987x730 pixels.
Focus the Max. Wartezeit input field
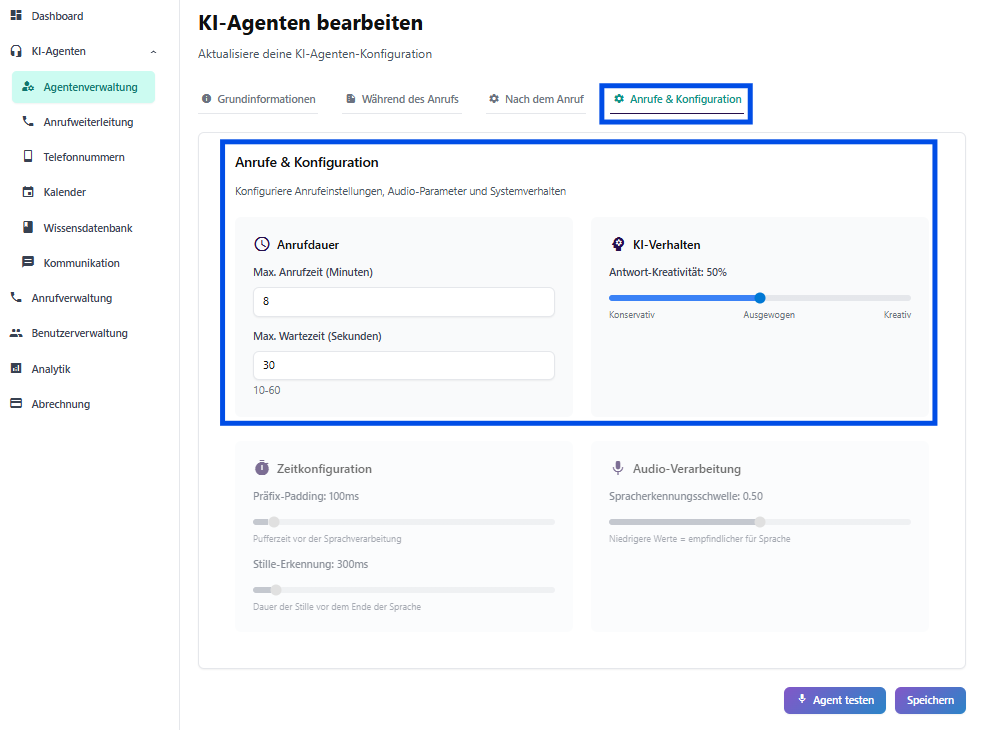[x=404, y=366]
